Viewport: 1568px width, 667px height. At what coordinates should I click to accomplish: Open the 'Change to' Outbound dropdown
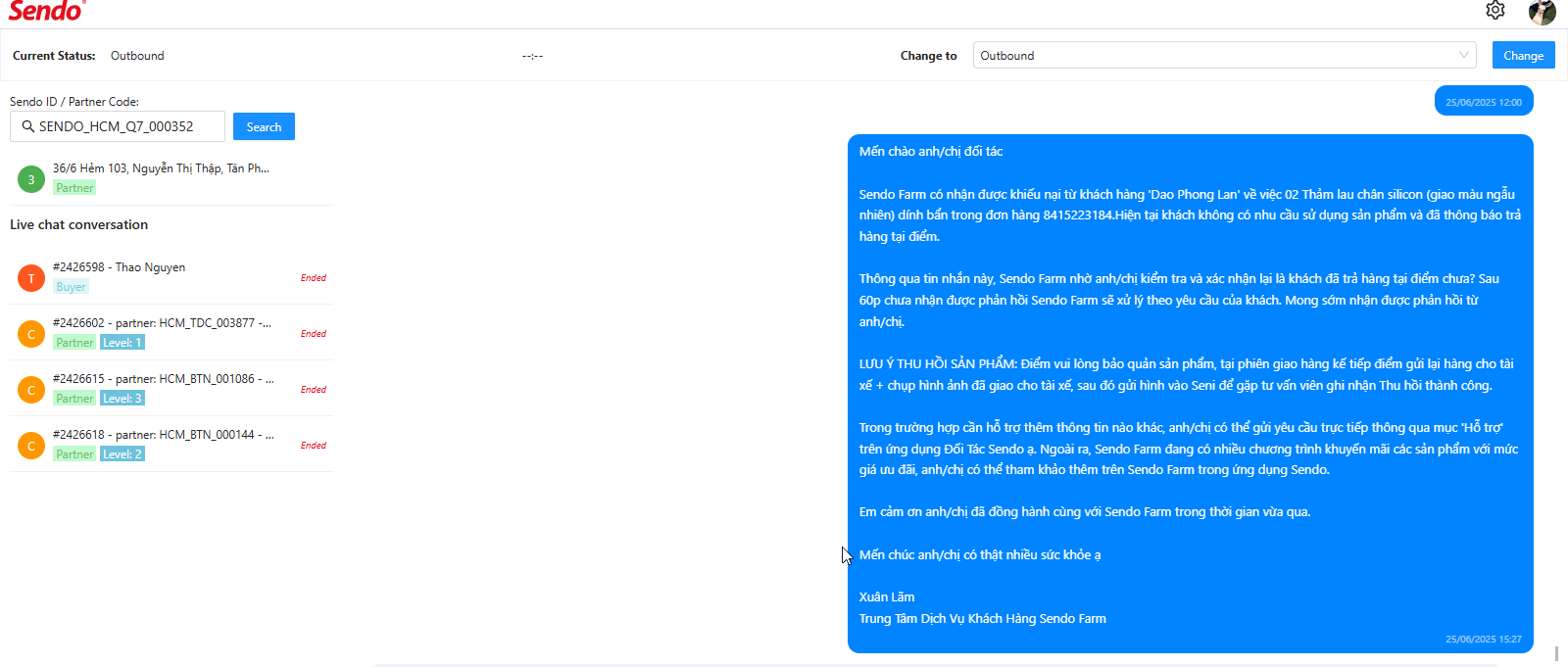tap(1224, 55)
